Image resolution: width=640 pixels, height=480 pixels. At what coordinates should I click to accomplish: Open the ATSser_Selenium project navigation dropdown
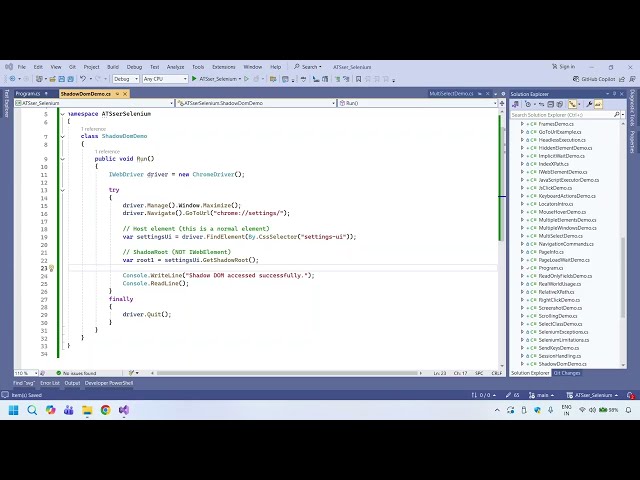(94, 103)
